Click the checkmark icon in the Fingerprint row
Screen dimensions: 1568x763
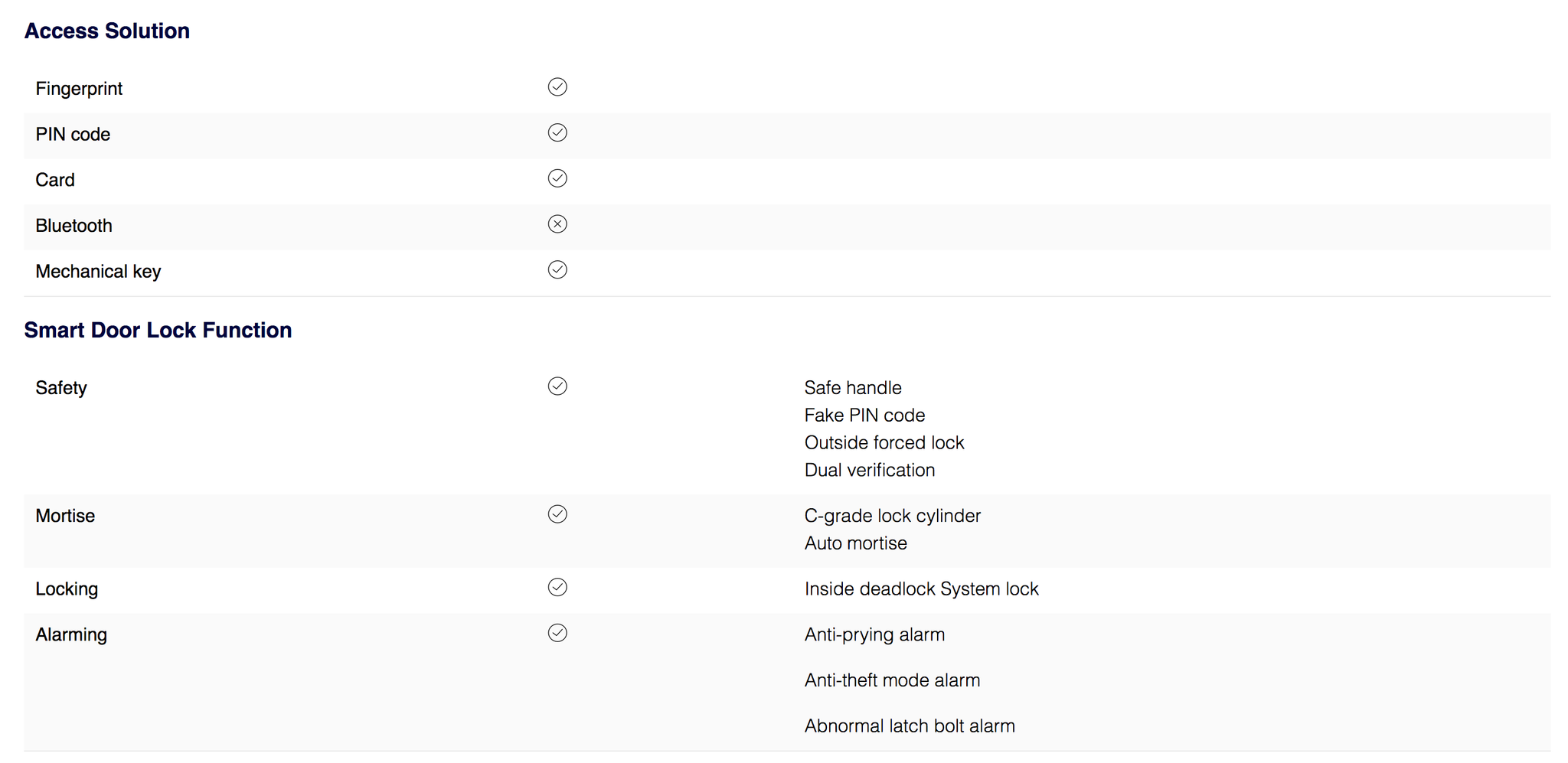pos(557,87)
